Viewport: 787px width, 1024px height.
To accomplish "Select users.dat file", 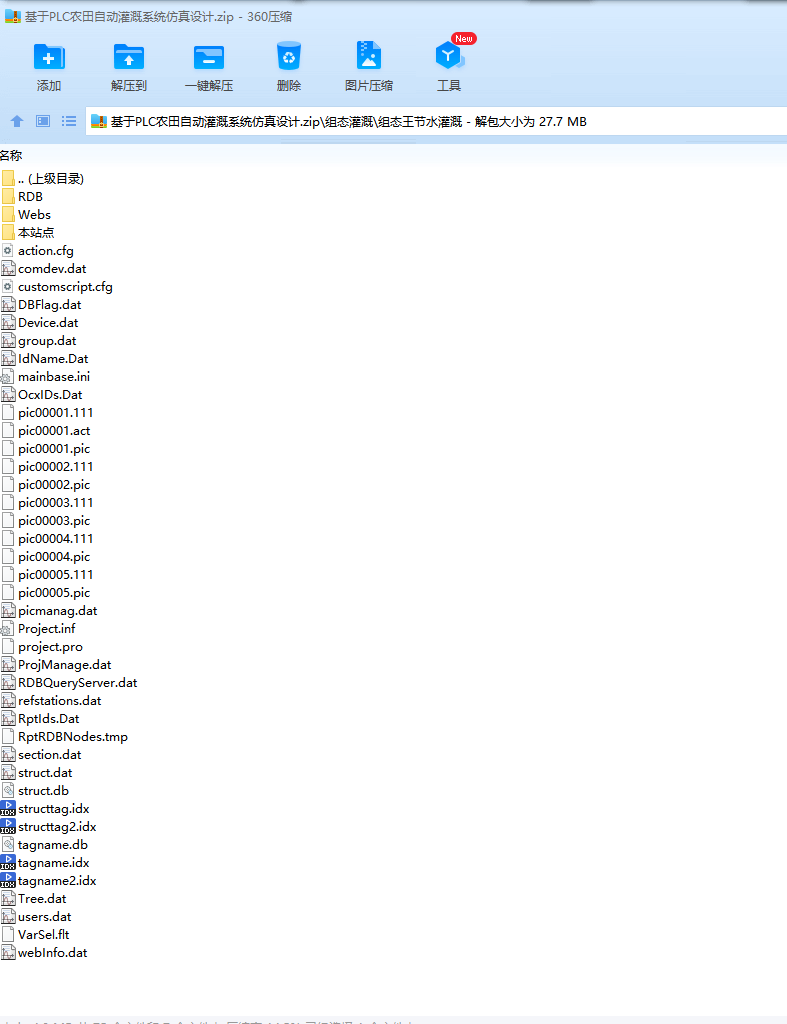I will tap(44, 917).
